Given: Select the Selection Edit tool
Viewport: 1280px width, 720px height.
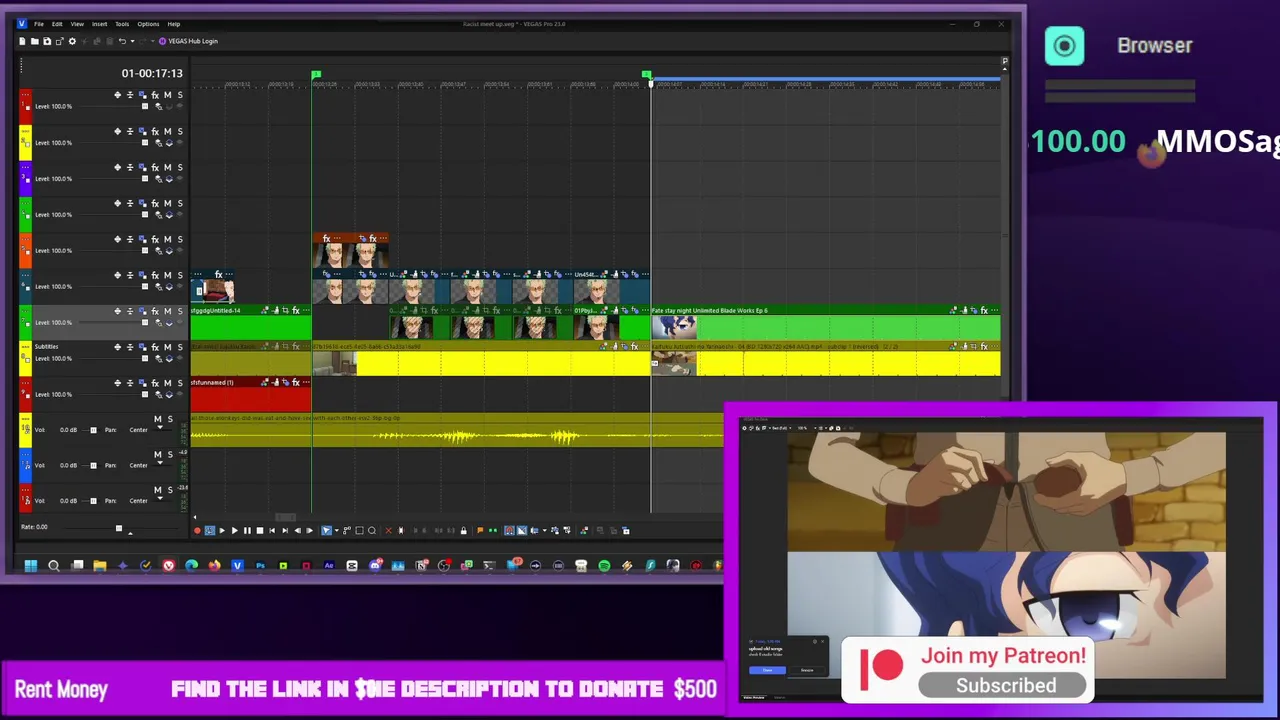Looking at the screenshot, I should pyautogui.click(x=359, y=530).
